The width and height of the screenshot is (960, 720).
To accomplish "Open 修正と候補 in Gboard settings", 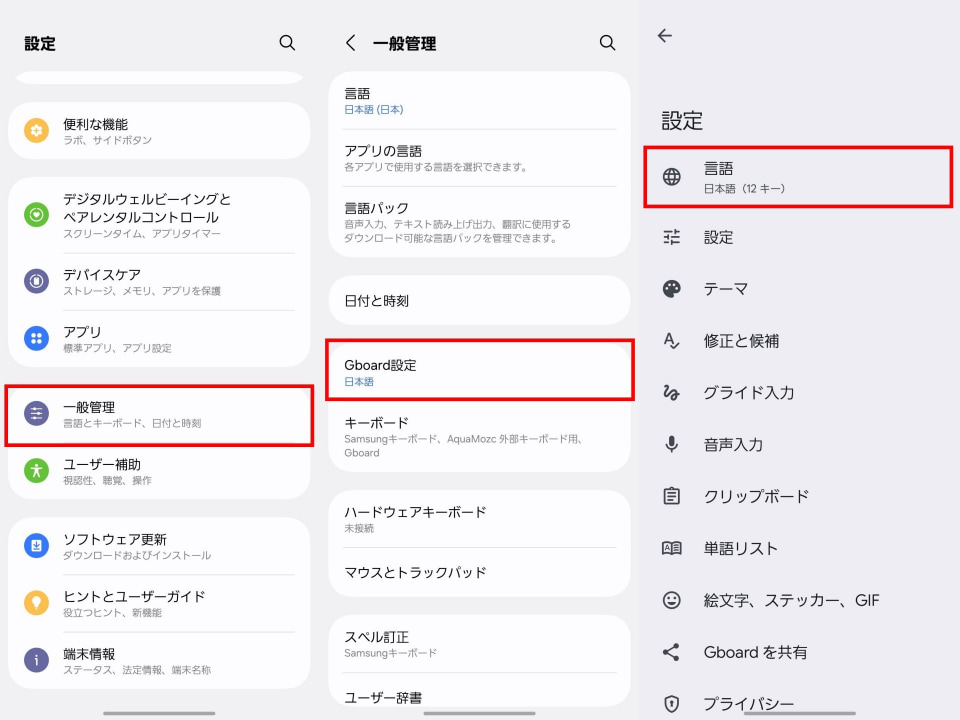I will point(800,341).
